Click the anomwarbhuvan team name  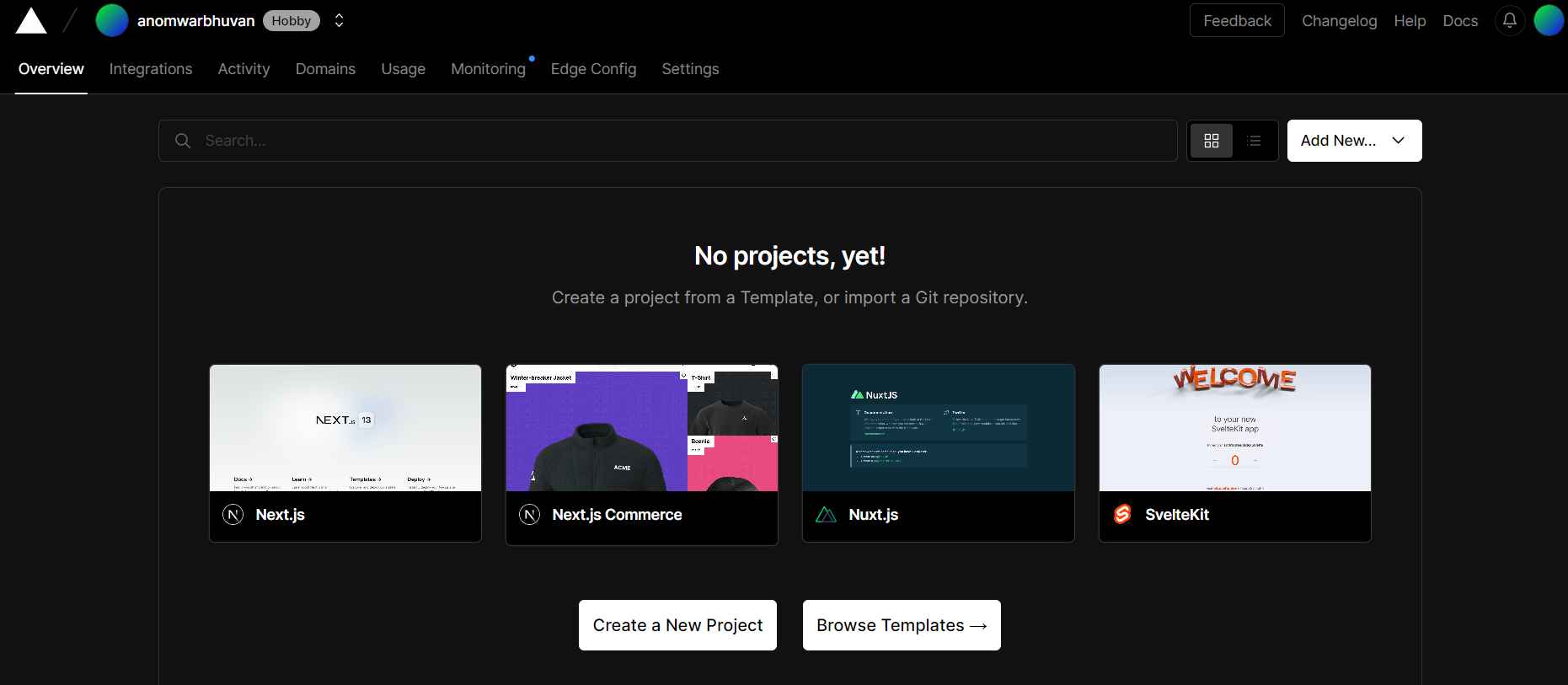(x=196, y=21)
